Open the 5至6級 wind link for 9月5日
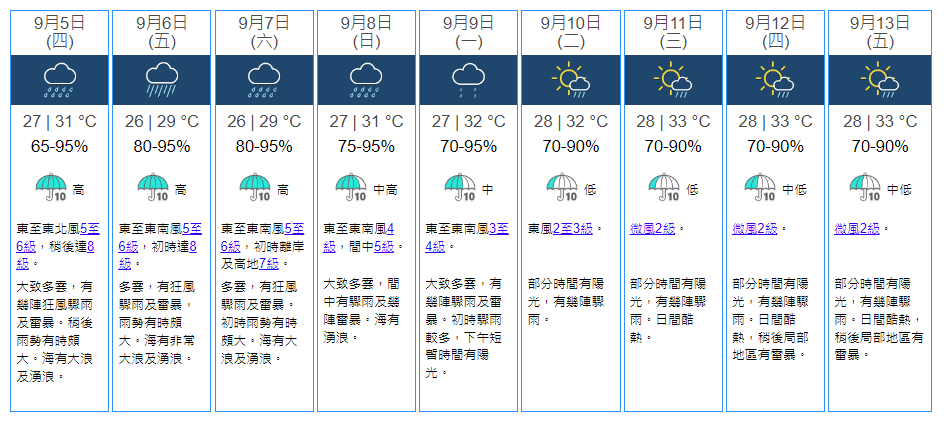The width and height of the screenshot is (944, 426). click(94, 228)
